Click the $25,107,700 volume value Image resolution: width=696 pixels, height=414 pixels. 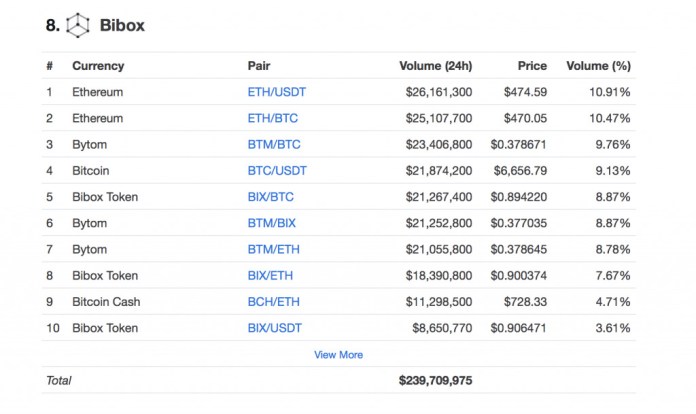439,118
